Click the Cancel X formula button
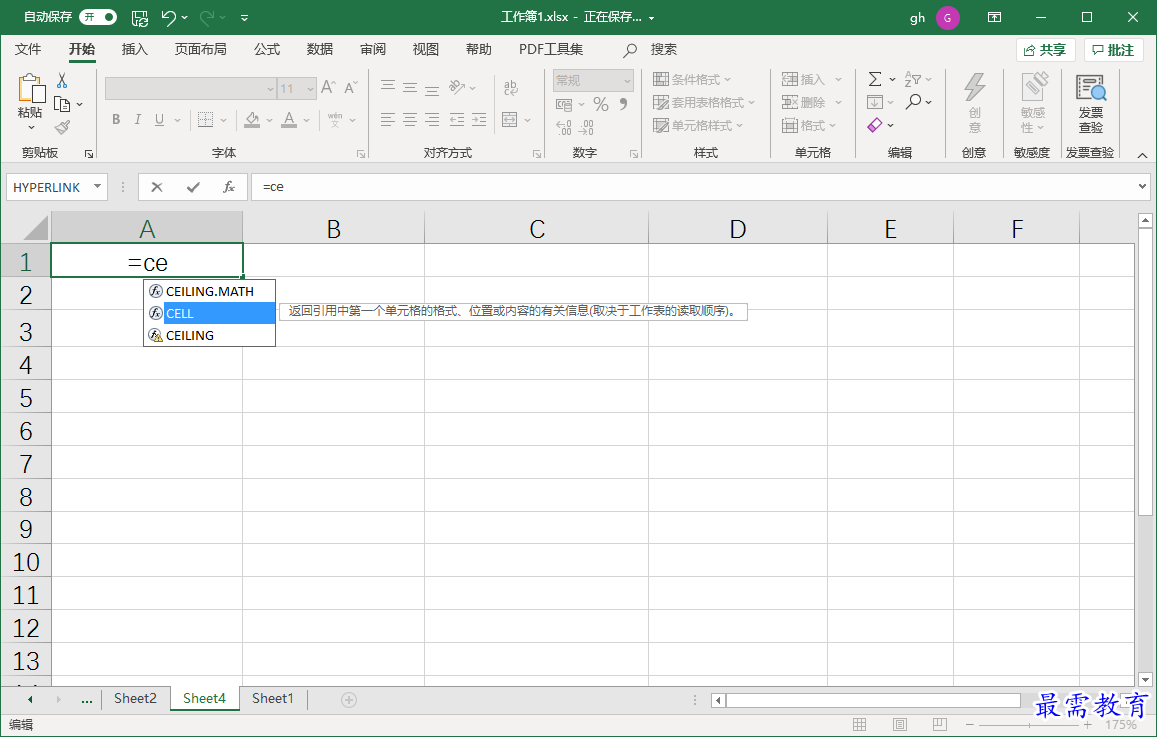Screen dimensions: 1157x737 click(x=156, y=187)
